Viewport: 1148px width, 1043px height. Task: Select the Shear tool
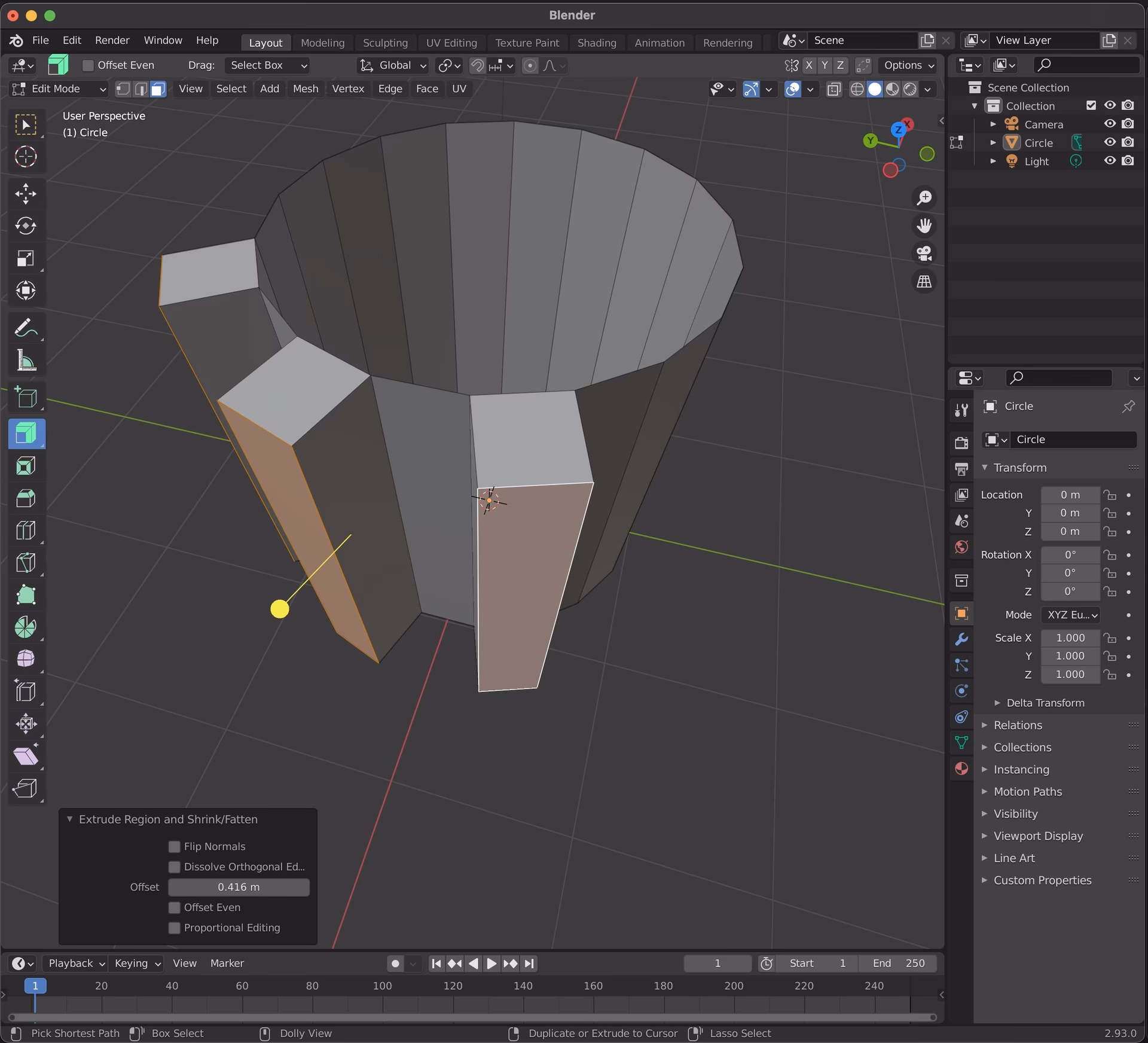coord(26,756)
